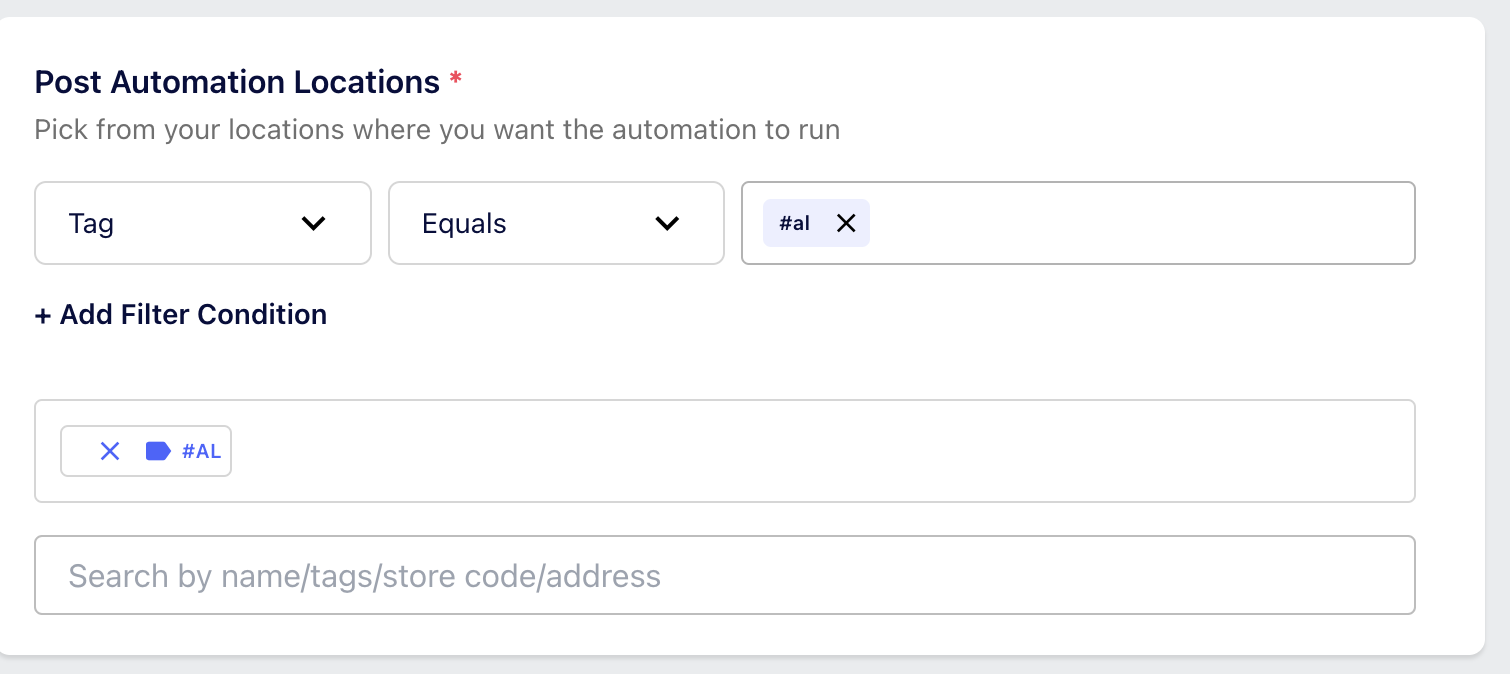Open the Equals operator dropdown
The image size is (1510, 674).
(556, 223)
